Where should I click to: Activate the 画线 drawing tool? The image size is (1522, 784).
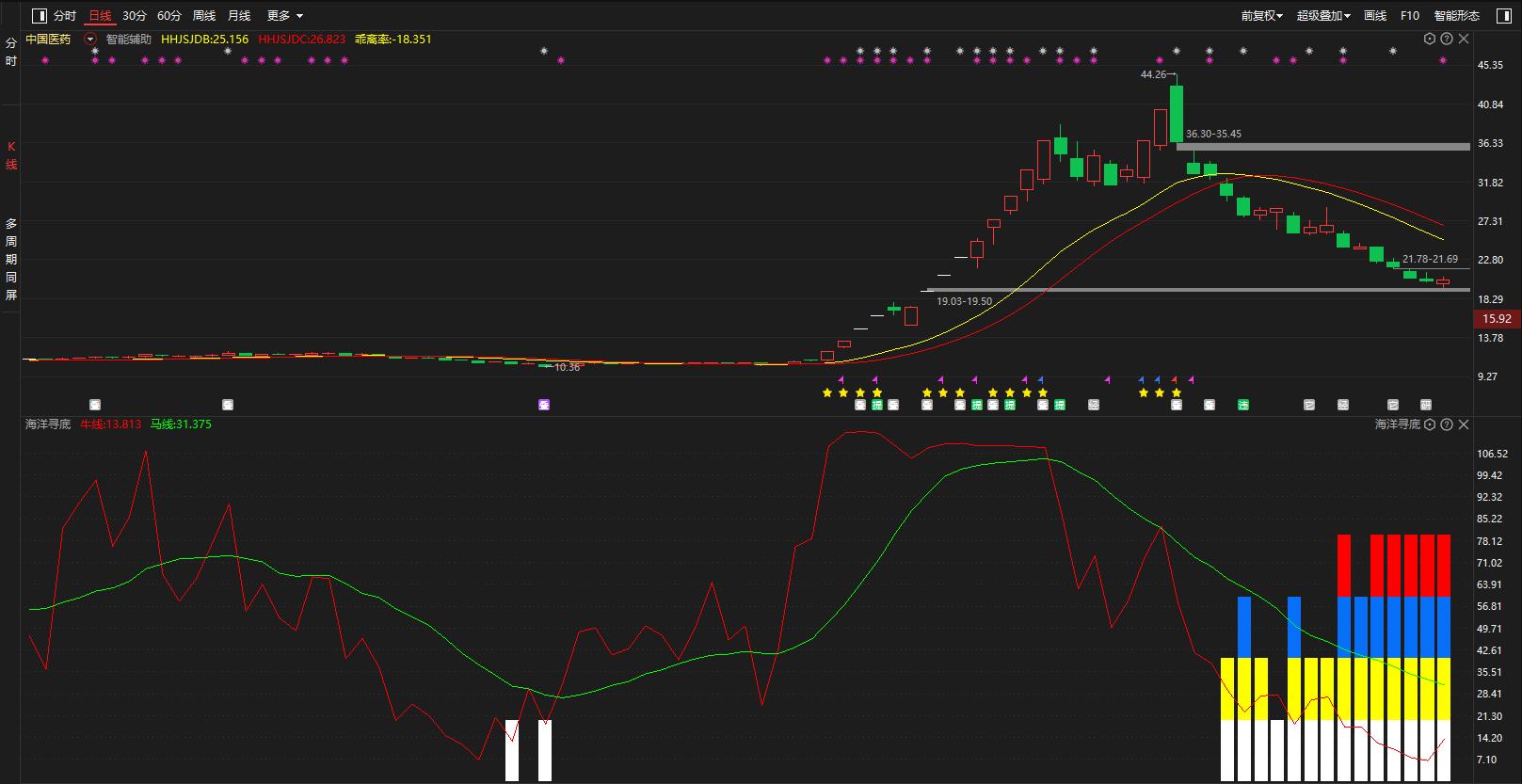1375,16
